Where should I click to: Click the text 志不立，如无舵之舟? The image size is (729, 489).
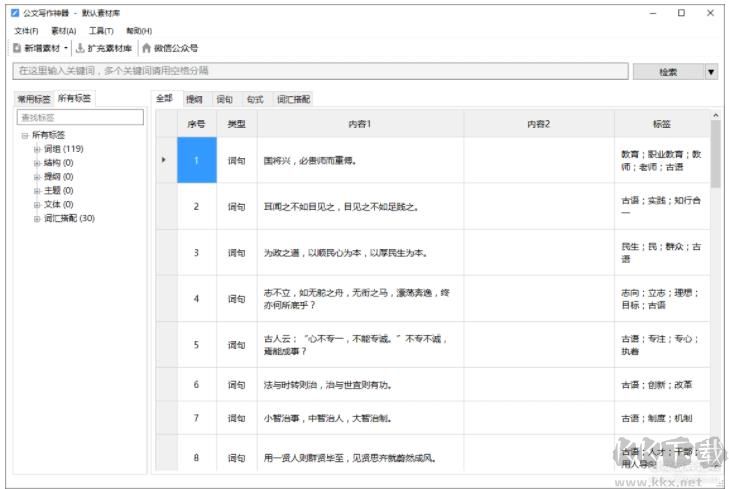click(304, 293)
